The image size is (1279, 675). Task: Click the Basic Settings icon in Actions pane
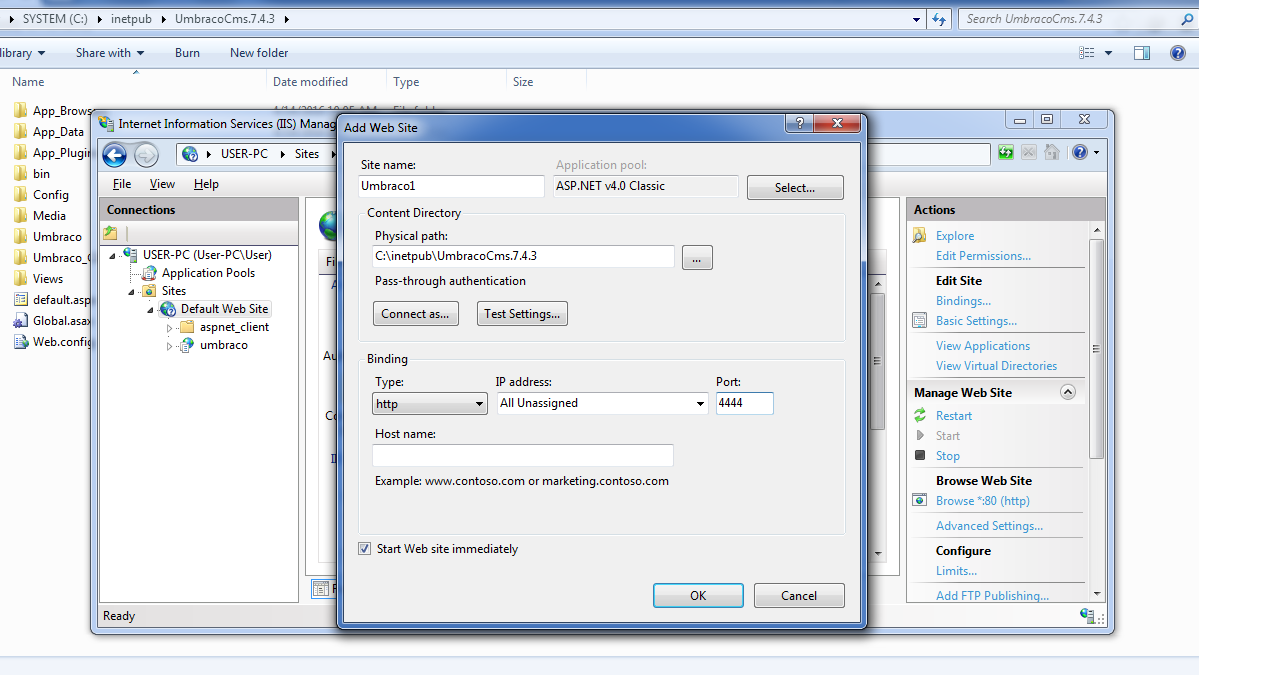920,321
